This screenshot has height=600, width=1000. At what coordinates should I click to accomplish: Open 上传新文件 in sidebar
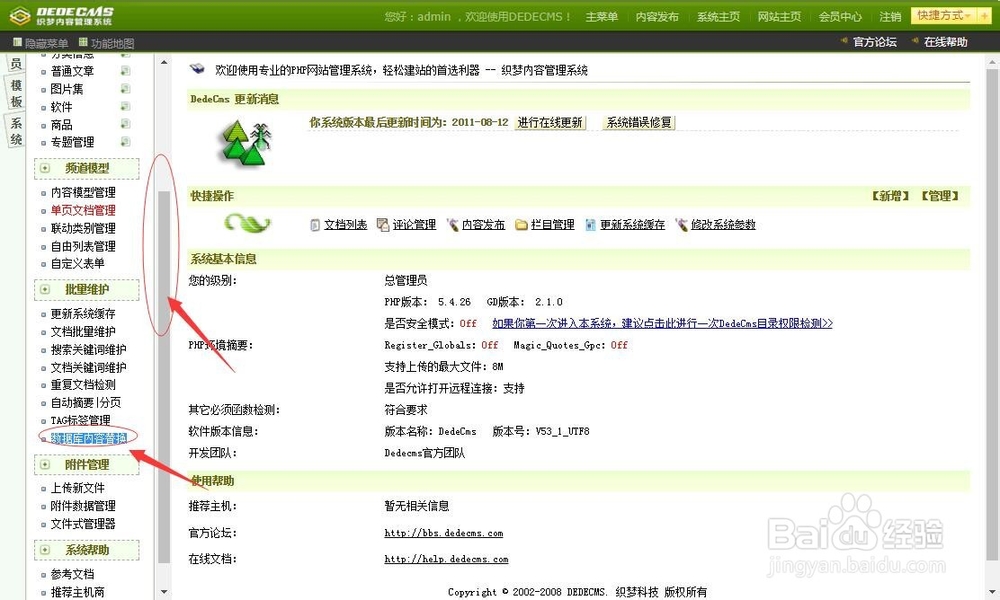77,488
